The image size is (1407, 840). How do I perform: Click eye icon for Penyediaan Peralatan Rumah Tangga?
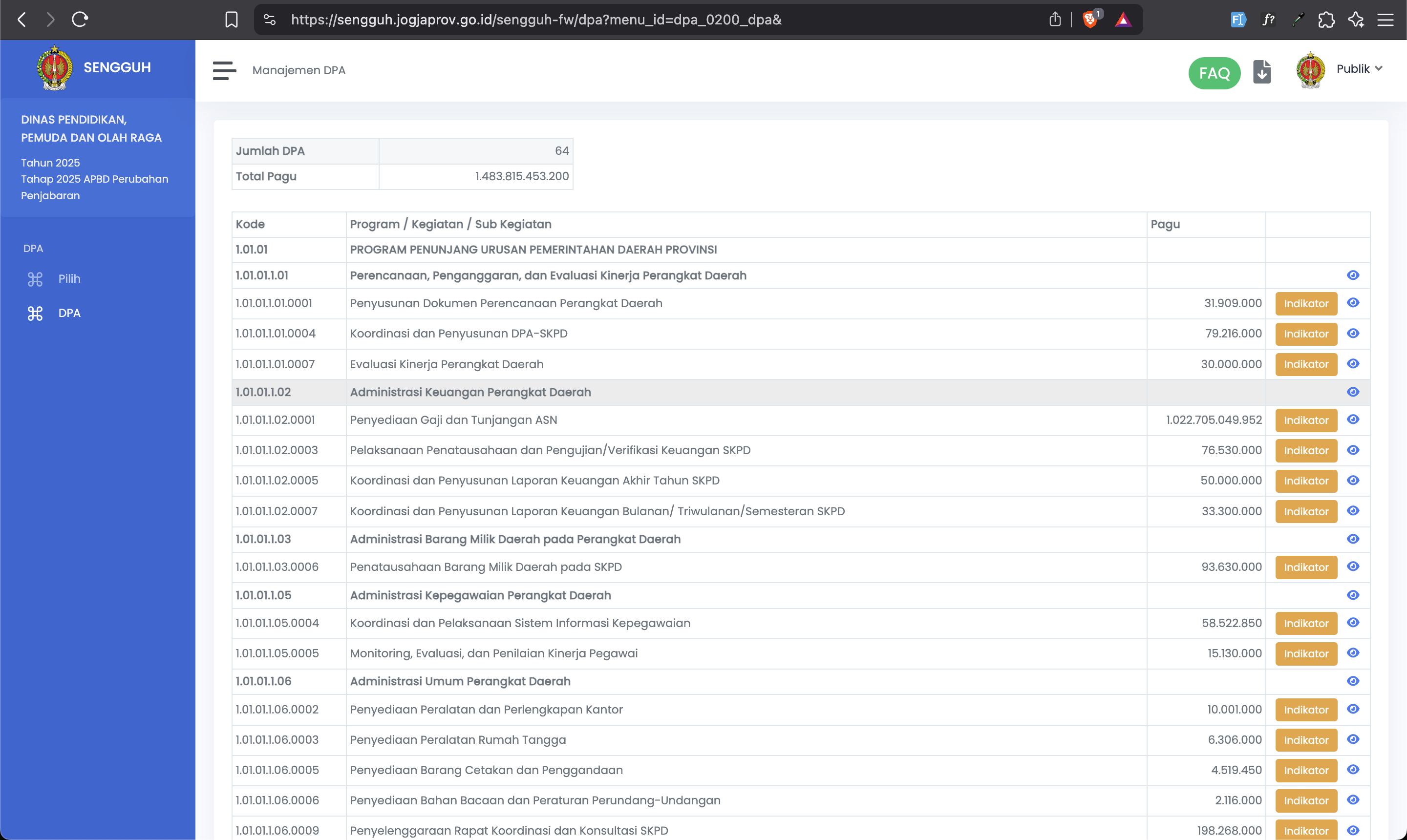(x=1353, y=740)
